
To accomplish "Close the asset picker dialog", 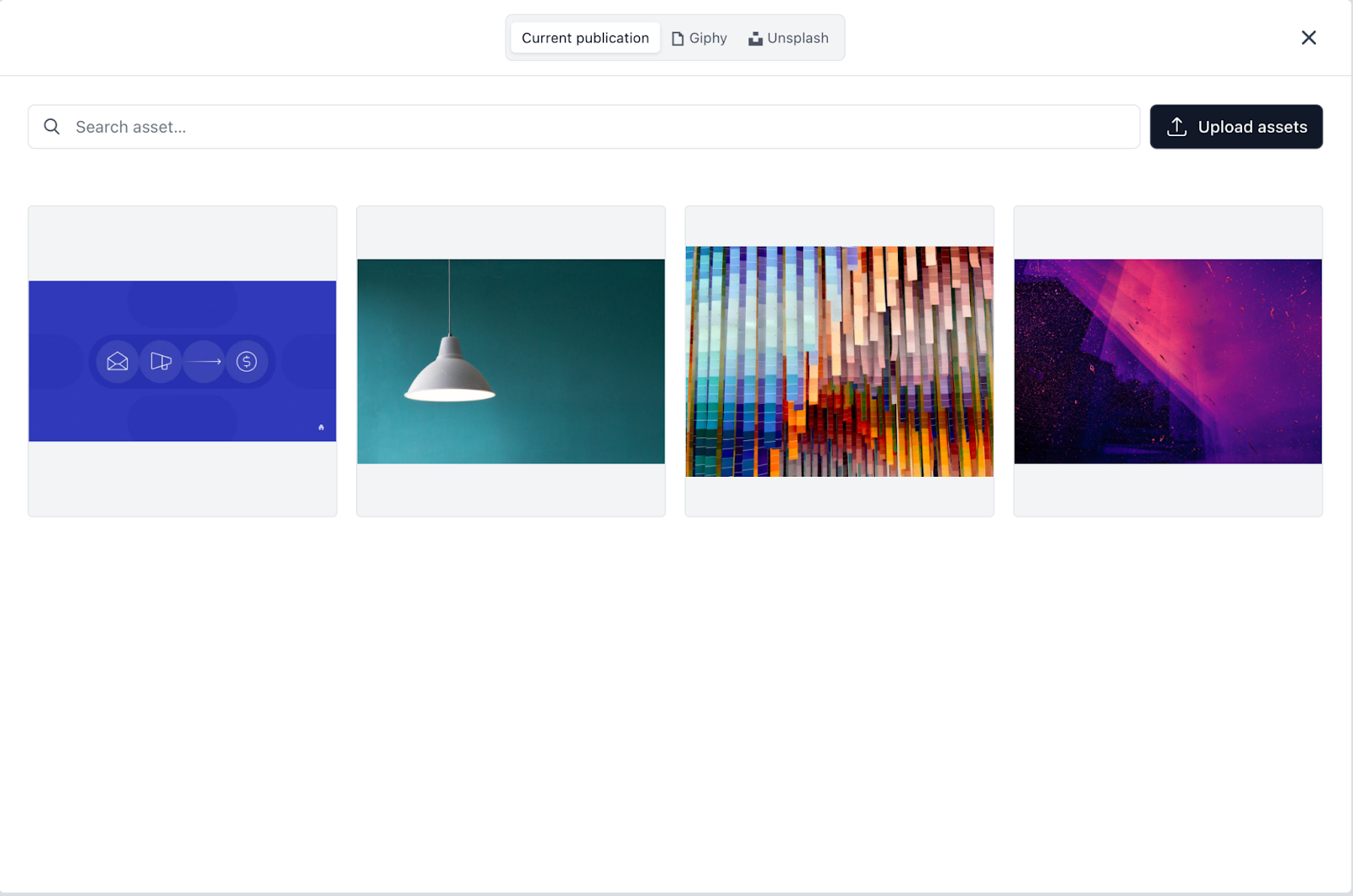I will click(1308, 38).
